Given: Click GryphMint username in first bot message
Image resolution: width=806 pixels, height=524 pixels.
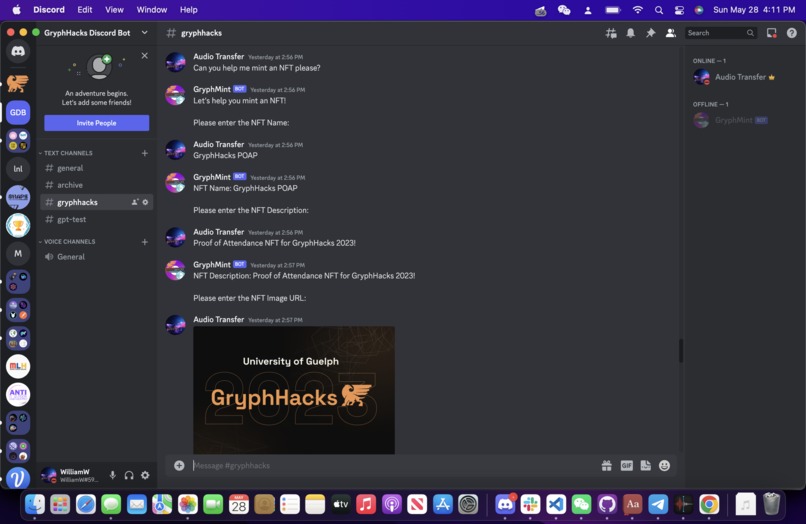Looking at the screenshot, I should [x=212, y=89].
